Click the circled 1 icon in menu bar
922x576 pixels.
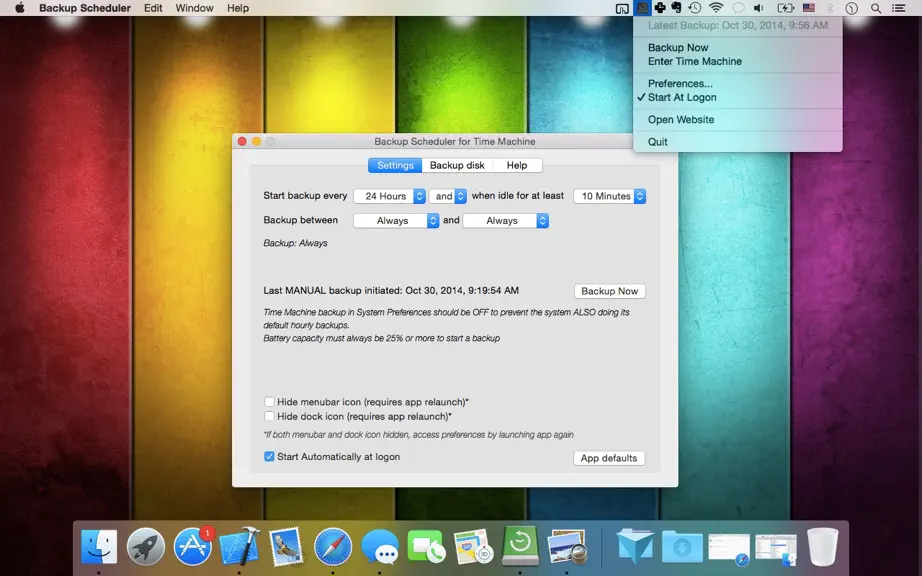click(x=851, y=8)
